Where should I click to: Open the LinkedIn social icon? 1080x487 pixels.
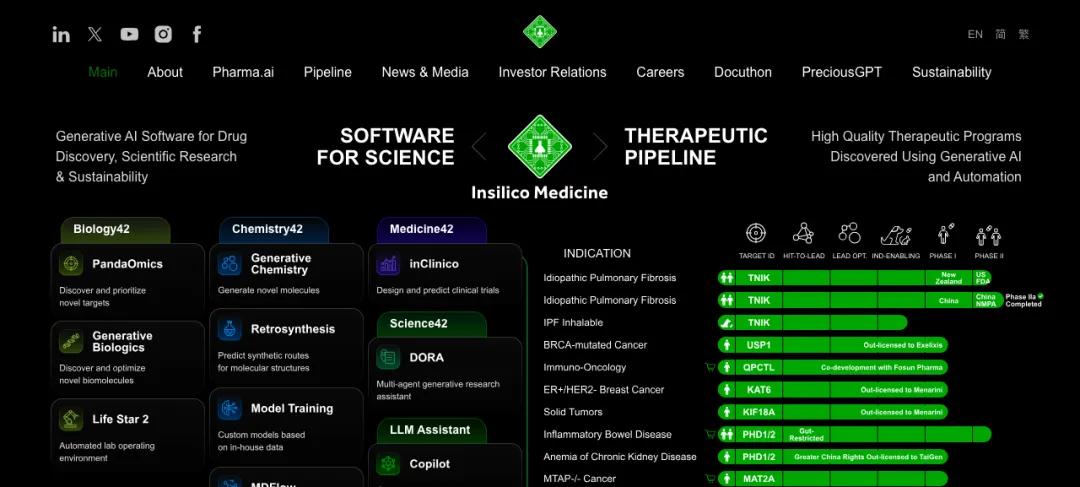(x=61, y=34)
